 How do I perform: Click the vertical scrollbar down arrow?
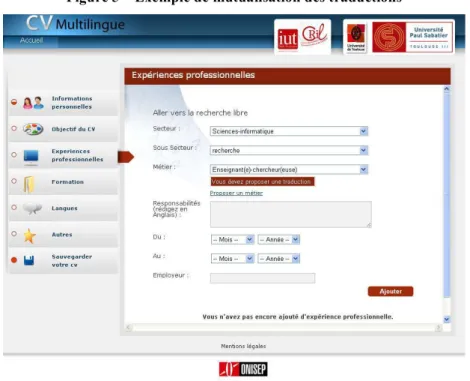click(447, 319)
